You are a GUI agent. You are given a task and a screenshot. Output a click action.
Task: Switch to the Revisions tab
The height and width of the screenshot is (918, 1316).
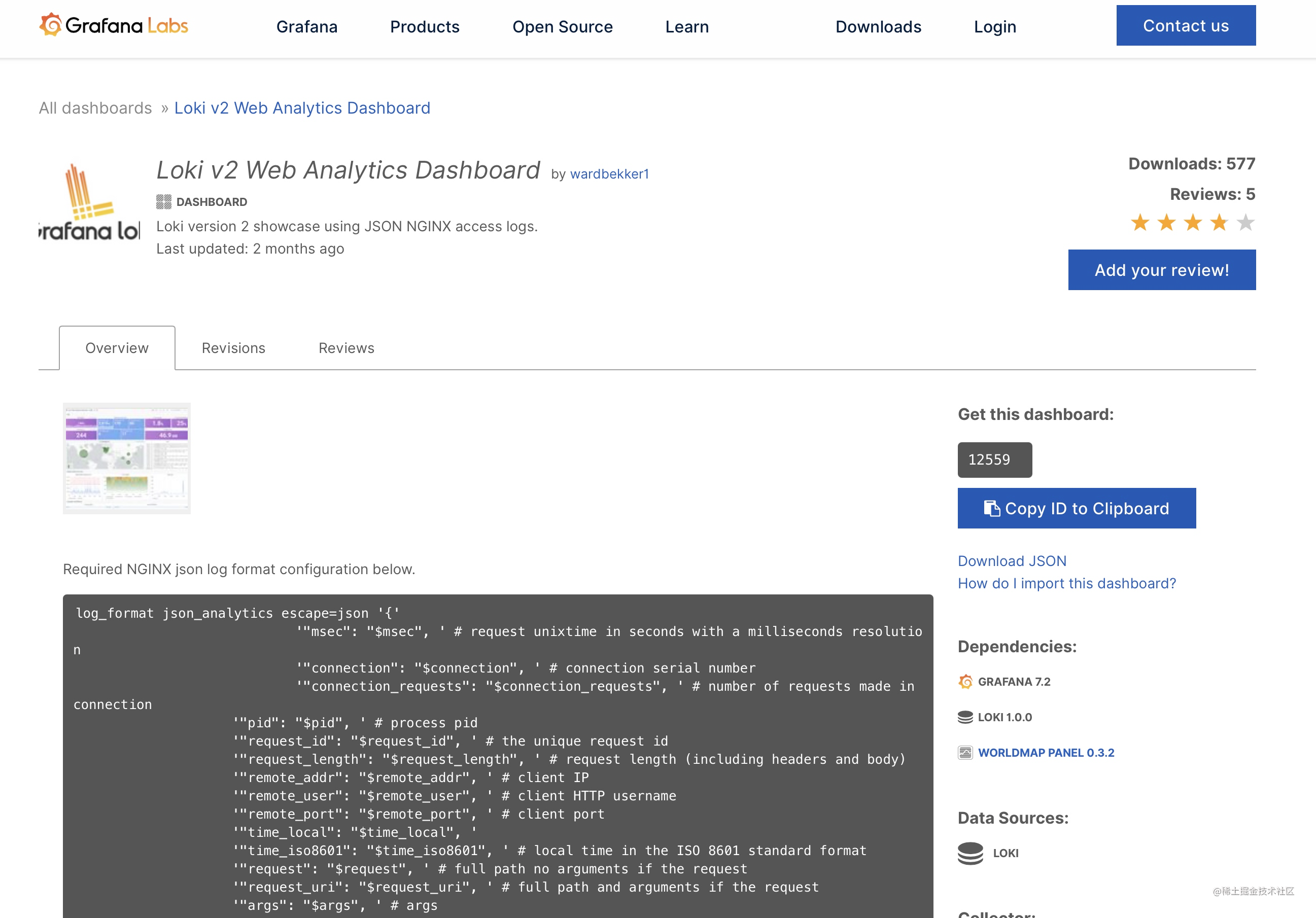point(233,347)
